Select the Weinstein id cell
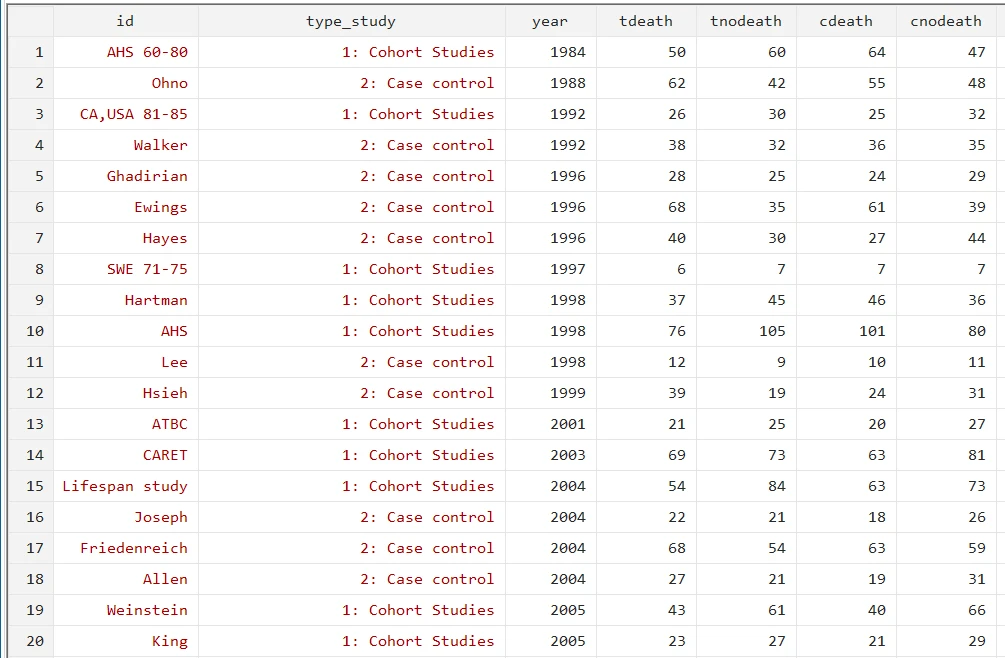1005x658 pixels. (x=147, y=610)
